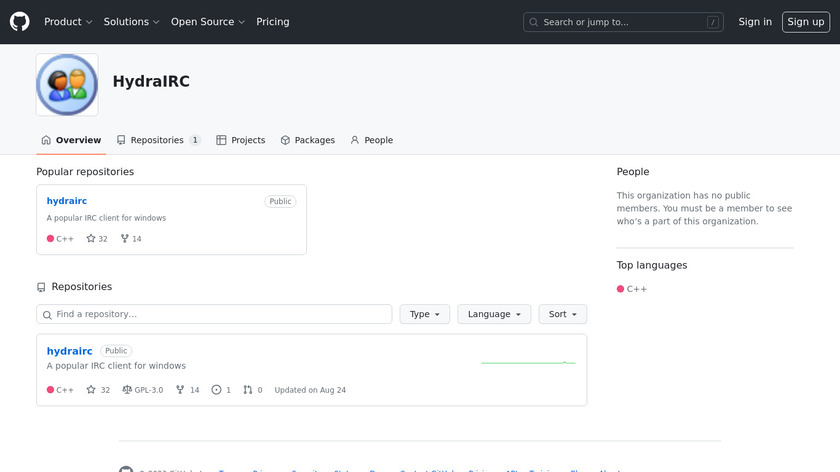Open the Type filter dropdown
Viewport: 840px width, 472px height.
[425, 314]
